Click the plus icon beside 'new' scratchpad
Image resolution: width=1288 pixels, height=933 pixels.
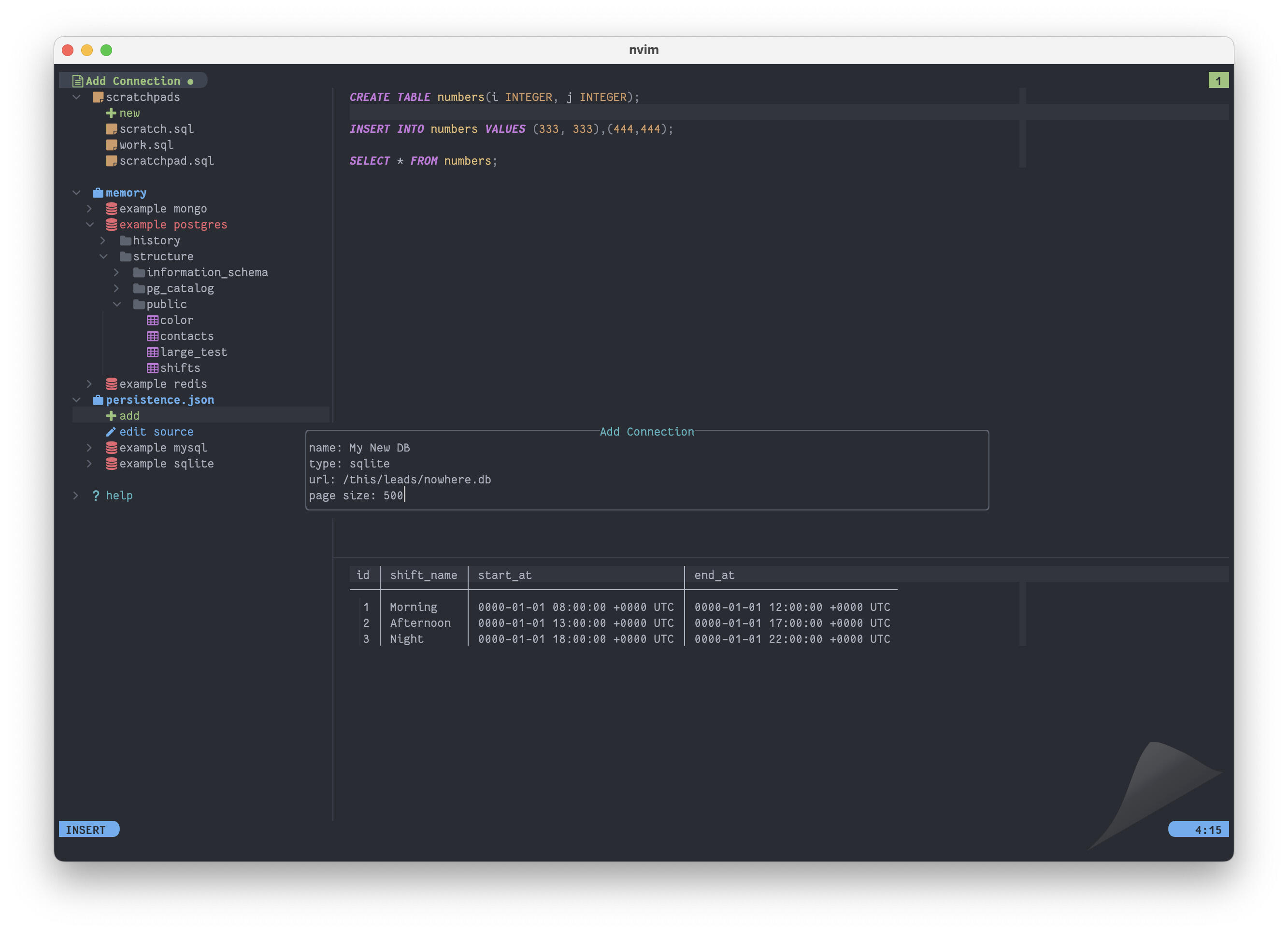click(111, 113)
